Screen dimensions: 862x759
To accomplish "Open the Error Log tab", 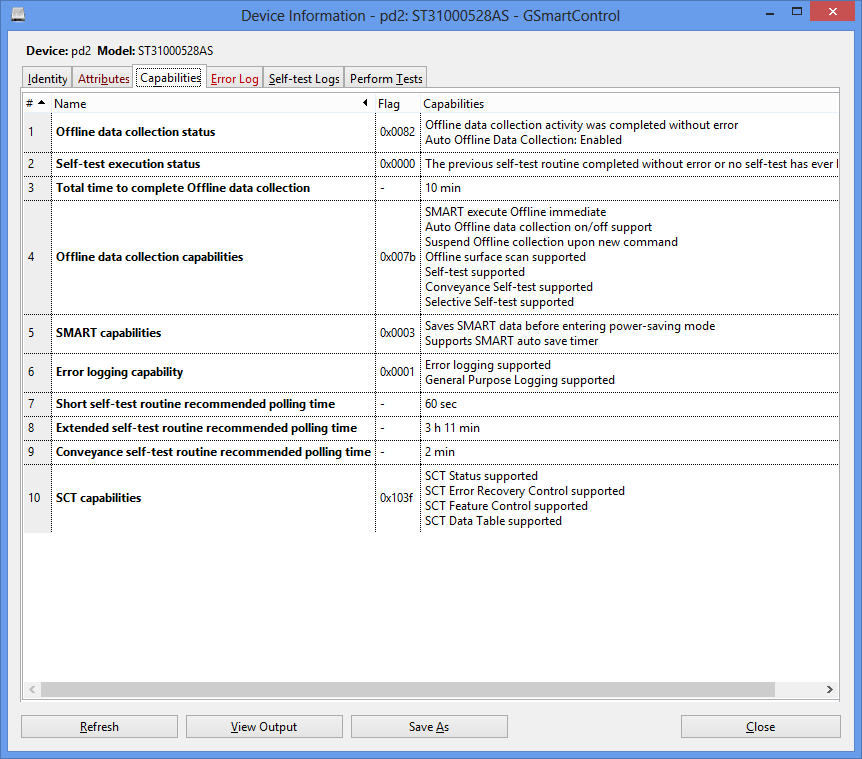I will (234, 79).
